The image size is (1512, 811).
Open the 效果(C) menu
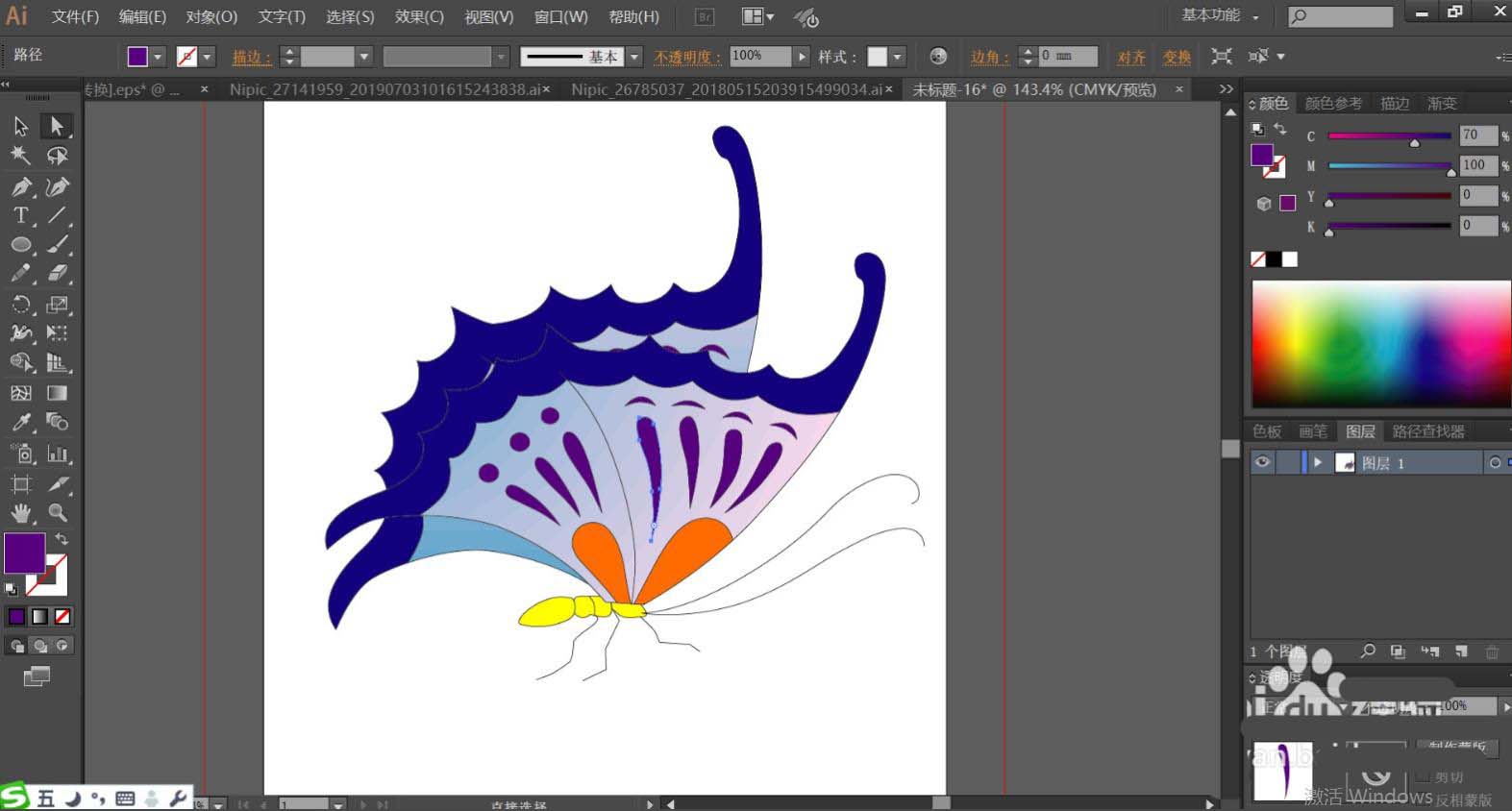pos(419,16)
